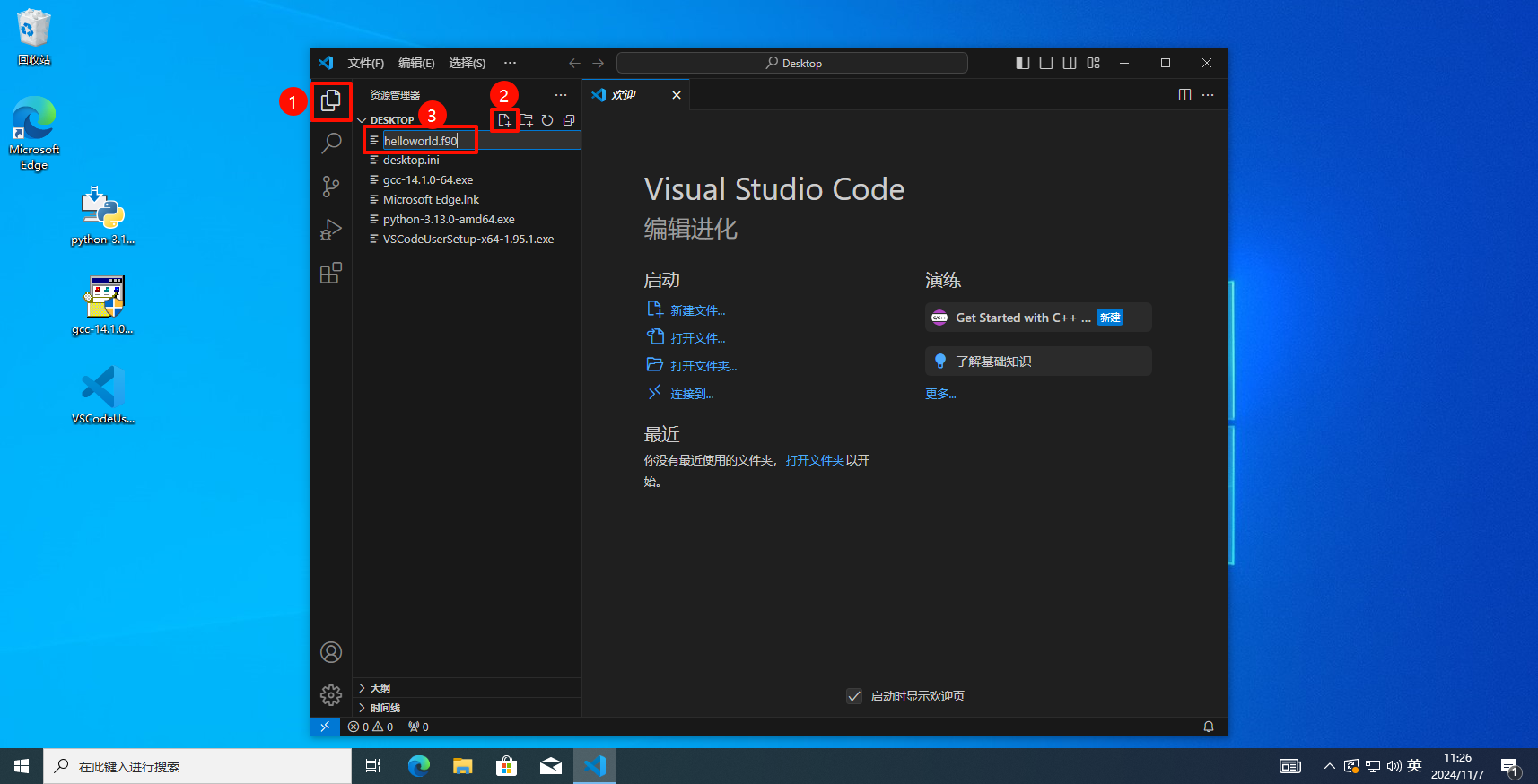Open the 选择(S) menu

467,63
